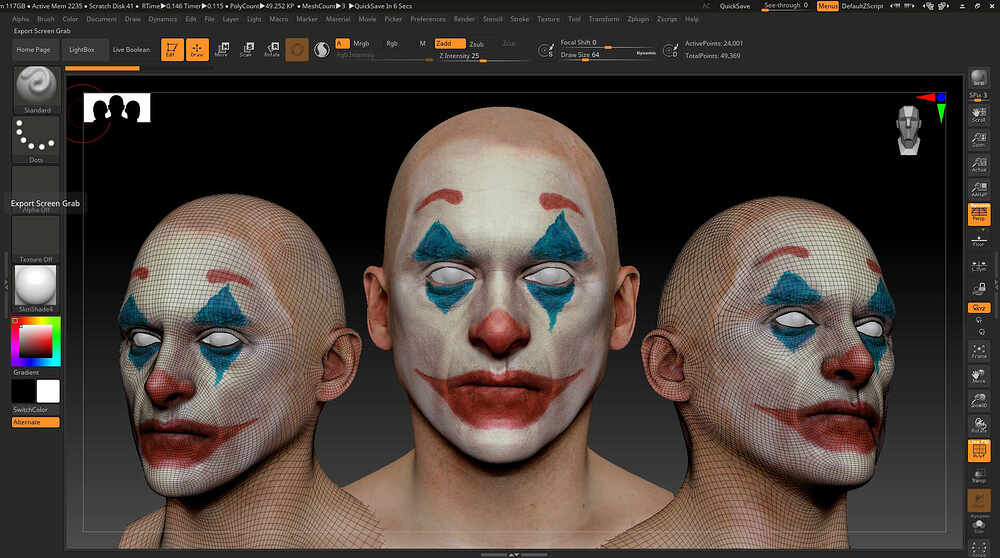Click the QuickSave button
1000x558 pixels.
[735, 6]
